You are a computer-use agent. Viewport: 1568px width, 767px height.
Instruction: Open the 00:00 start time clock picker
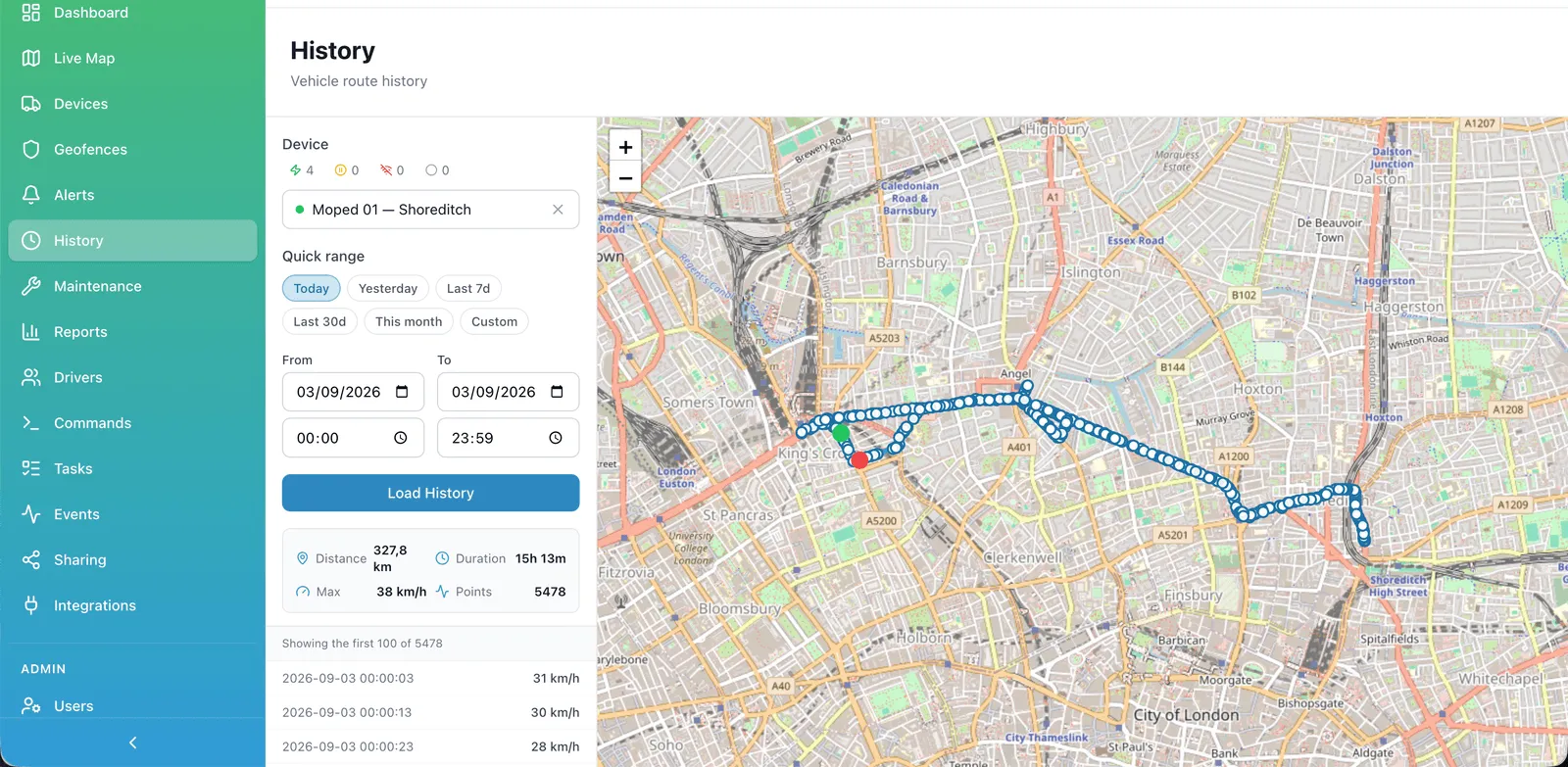click(401, 438)
